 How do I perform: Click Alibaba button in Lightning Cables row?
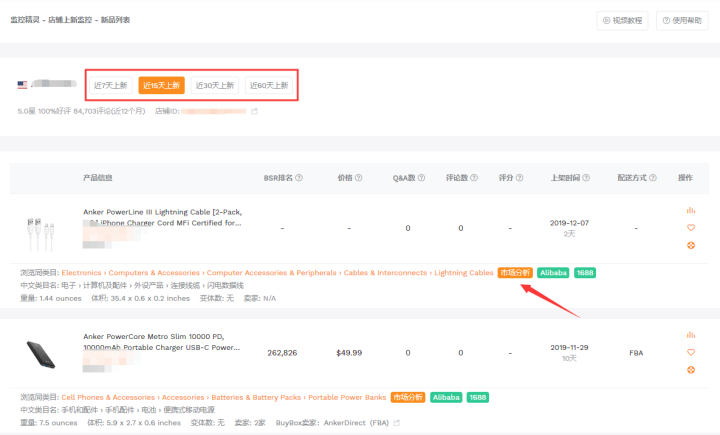tap(553, 273)
